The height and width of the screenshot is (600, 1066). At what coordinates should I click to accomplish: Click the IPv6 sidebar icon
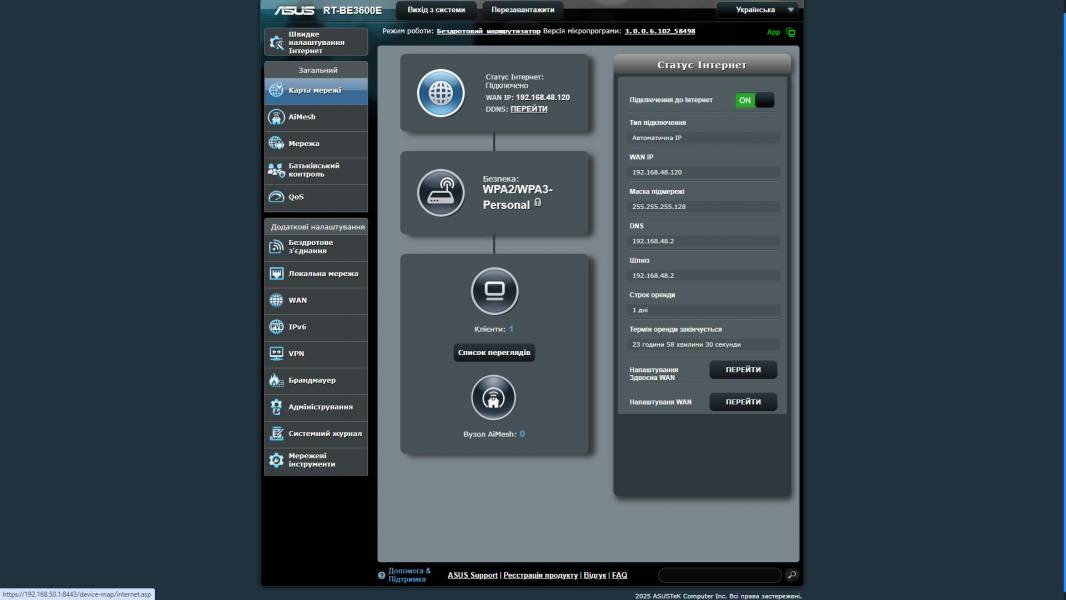[276, 327]
